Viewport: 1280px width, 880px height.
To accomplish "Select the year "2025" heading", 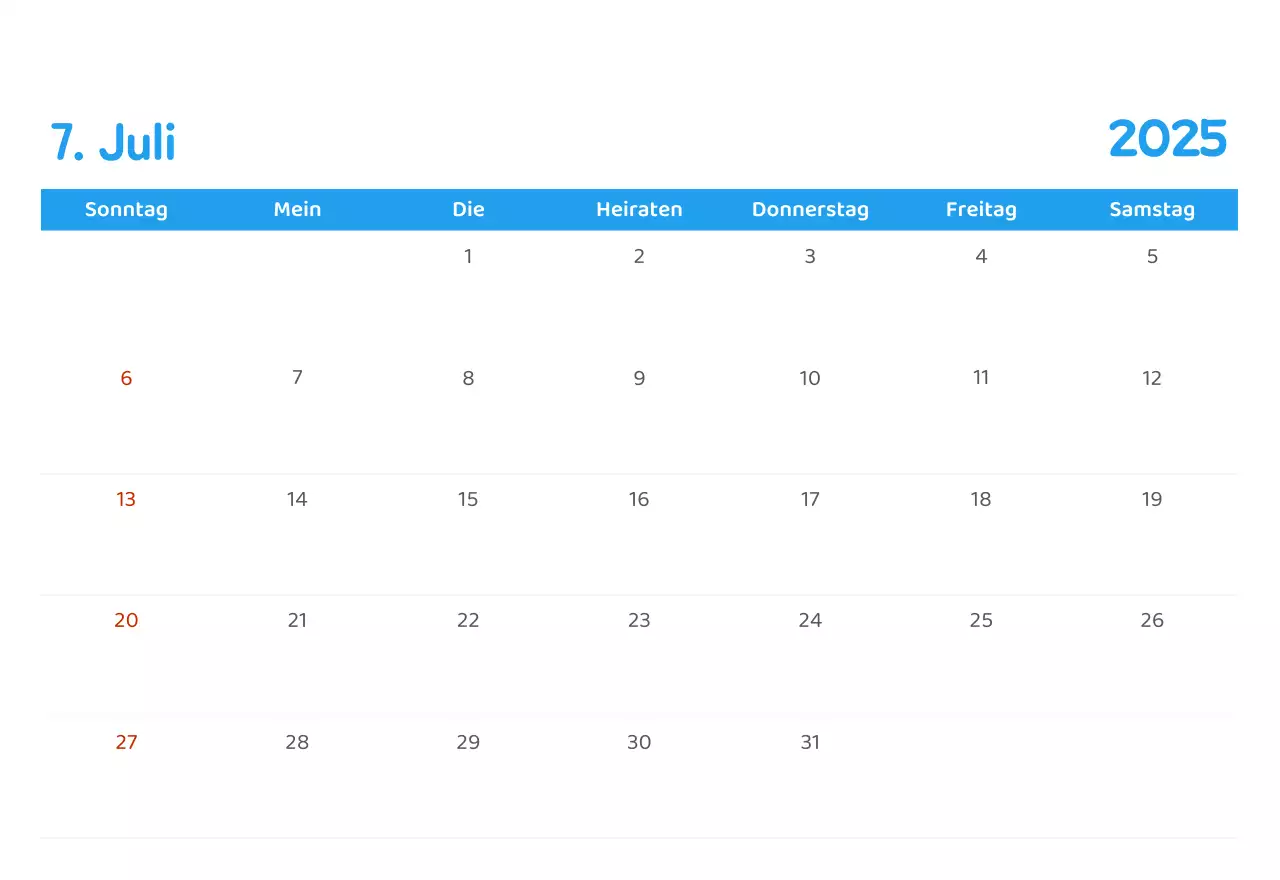I will 1169,139.
